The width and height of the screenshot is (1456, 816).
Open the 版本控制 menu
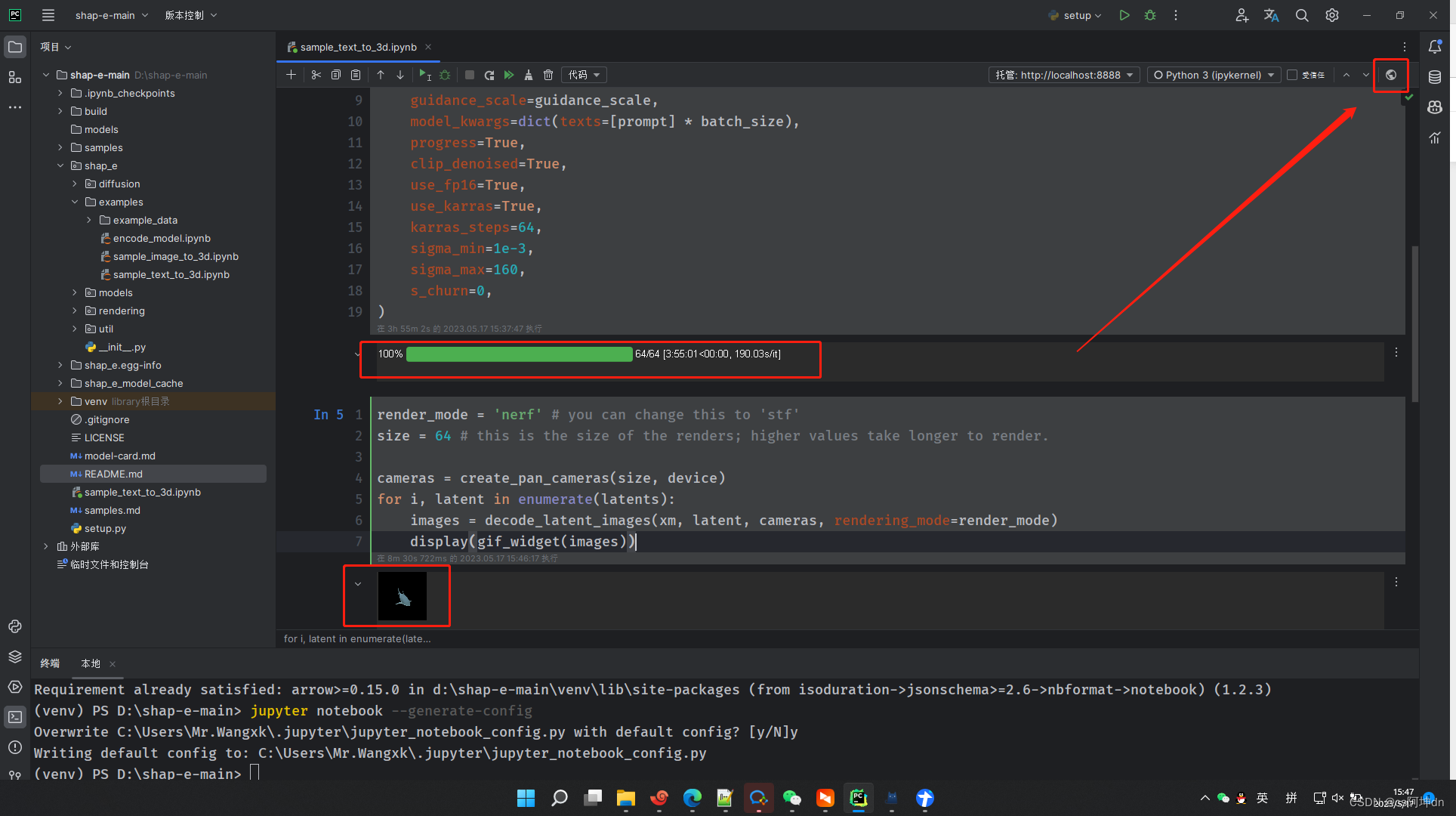186,15
